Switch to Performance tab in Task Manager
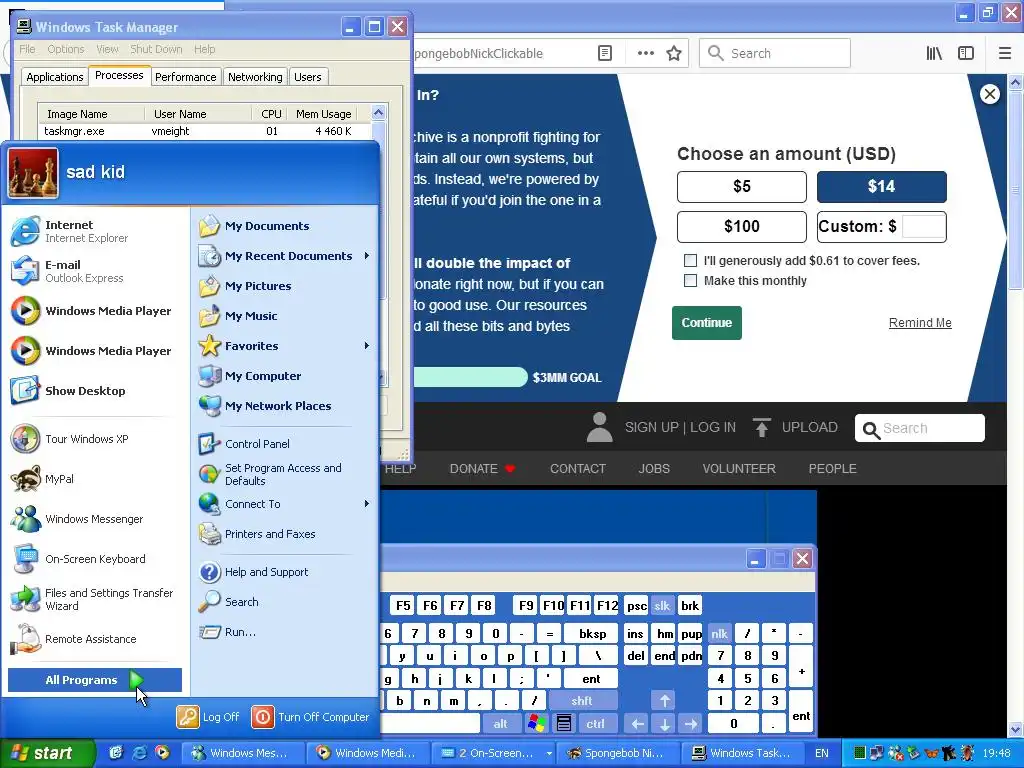The width and height of the screenshot is (1024, 768). click(x=185, y=77)
